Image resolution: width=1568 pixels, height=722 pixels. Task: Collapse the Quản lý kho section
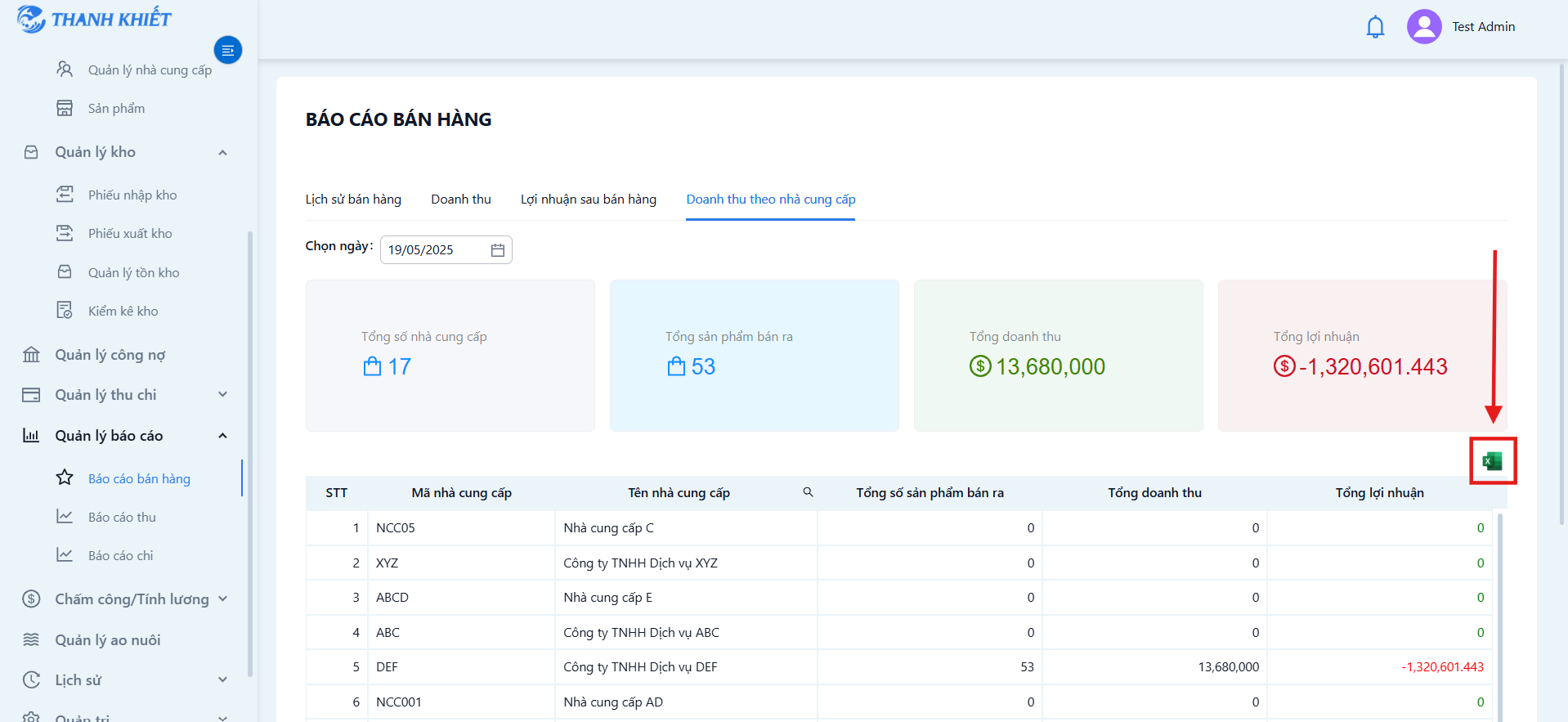point(222,153)
